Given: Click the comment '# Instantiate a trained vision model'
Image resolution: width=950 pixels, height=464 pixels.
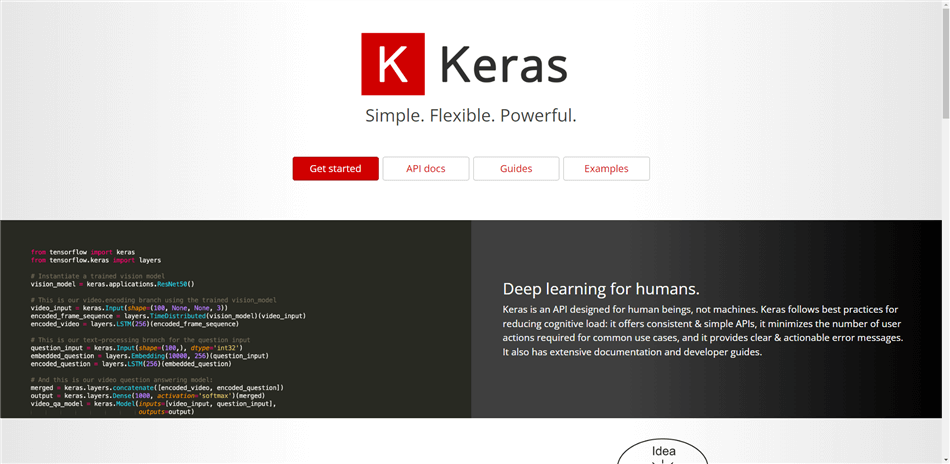Looking at the screenshot, I should coord(98,276).
